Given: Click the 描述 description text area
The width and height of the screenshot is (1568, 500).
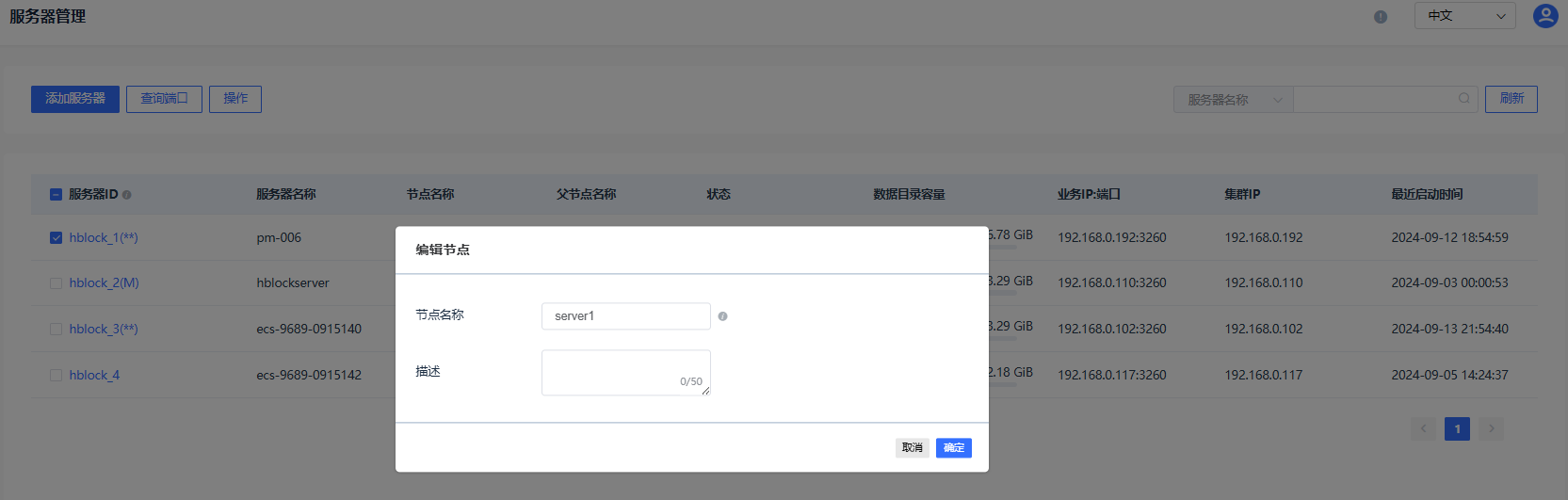Looking at the screenshot, I should click(x=626, y=373).
